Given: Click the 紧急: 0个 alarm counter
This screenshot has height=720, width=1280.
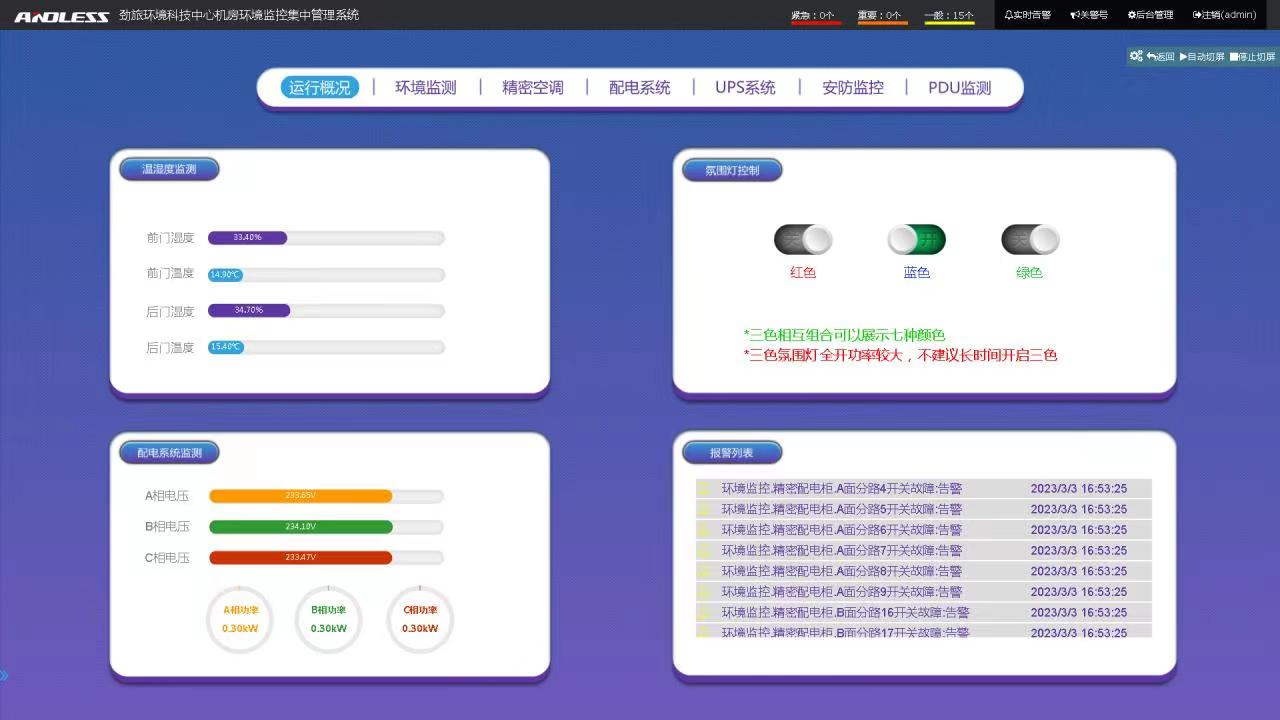Looking at the screenshot, I should [x=813, y=16].
